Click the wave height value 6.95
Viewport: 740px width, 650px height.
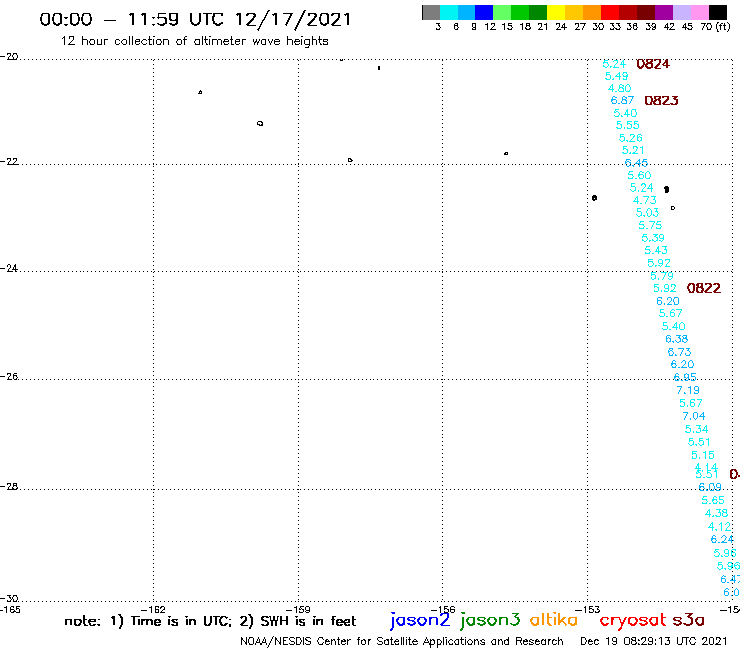click(x=685, y=377)
